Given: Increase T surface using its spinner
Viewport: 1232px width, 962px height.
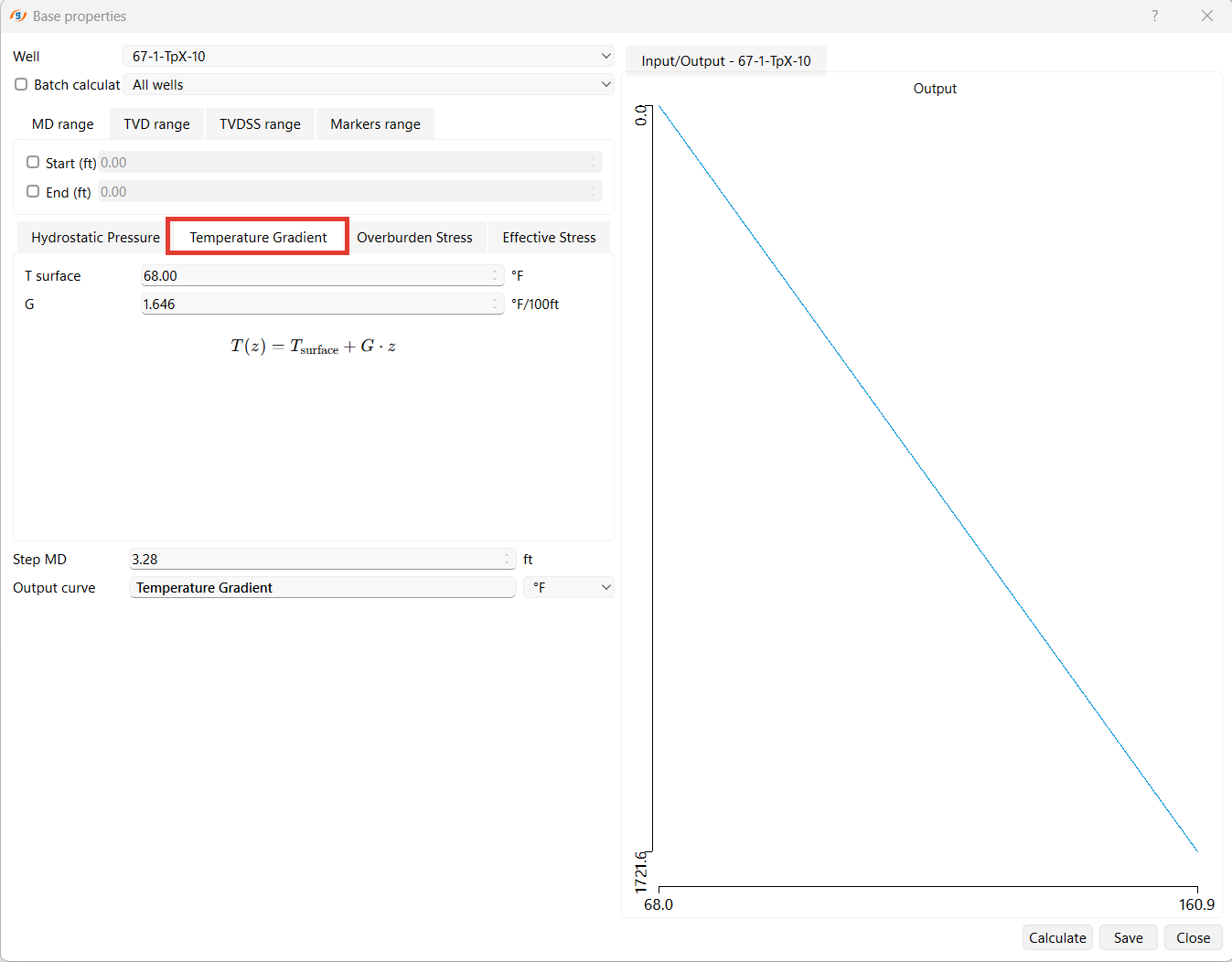Looking at the screenshot, I should 494,271.
